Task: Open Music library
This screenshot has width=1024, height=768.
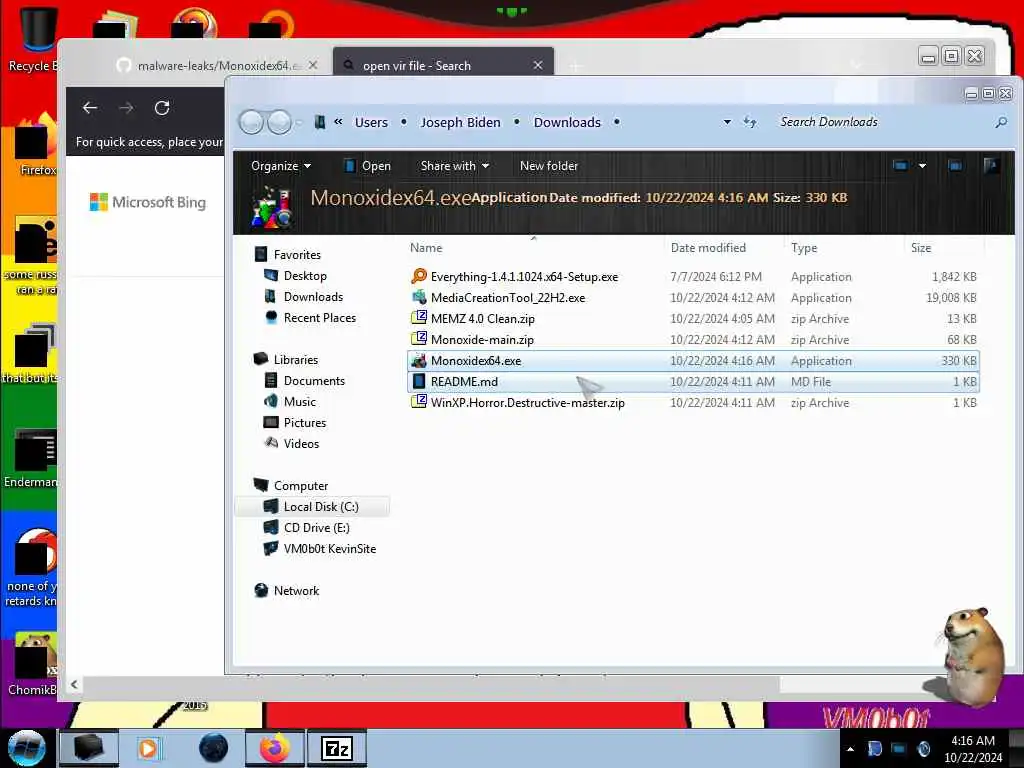Action: 299,402
